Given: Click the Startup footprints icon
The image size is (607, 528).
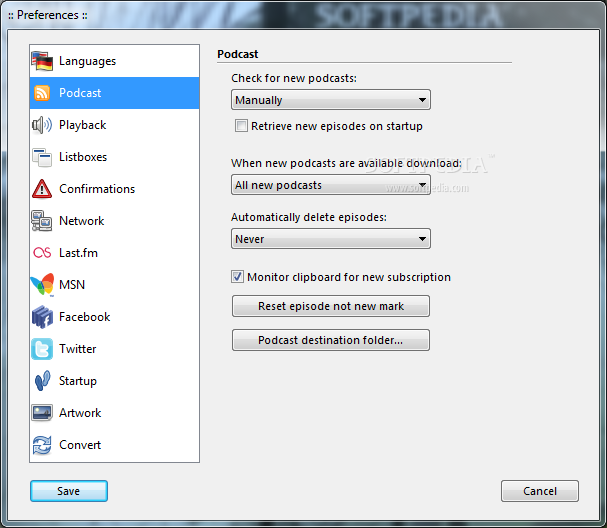Looking at the screenshot, I should coord(42,381).
